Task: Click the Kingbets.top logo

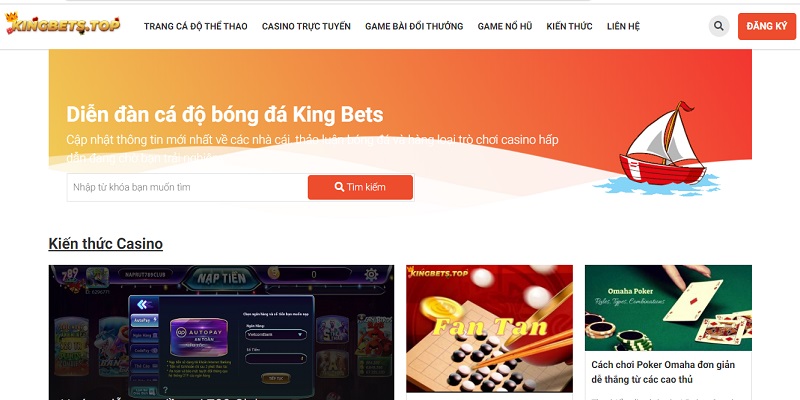Action: [x=63, y=24]
